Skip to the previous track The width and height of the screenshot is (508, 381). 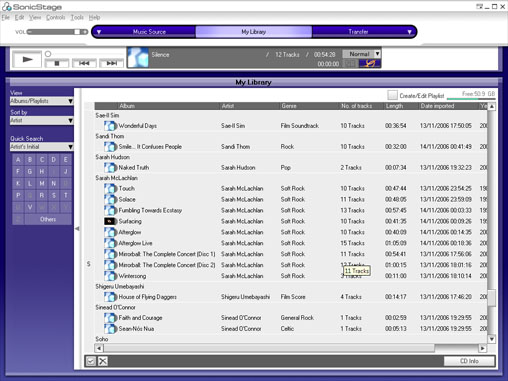84,63
